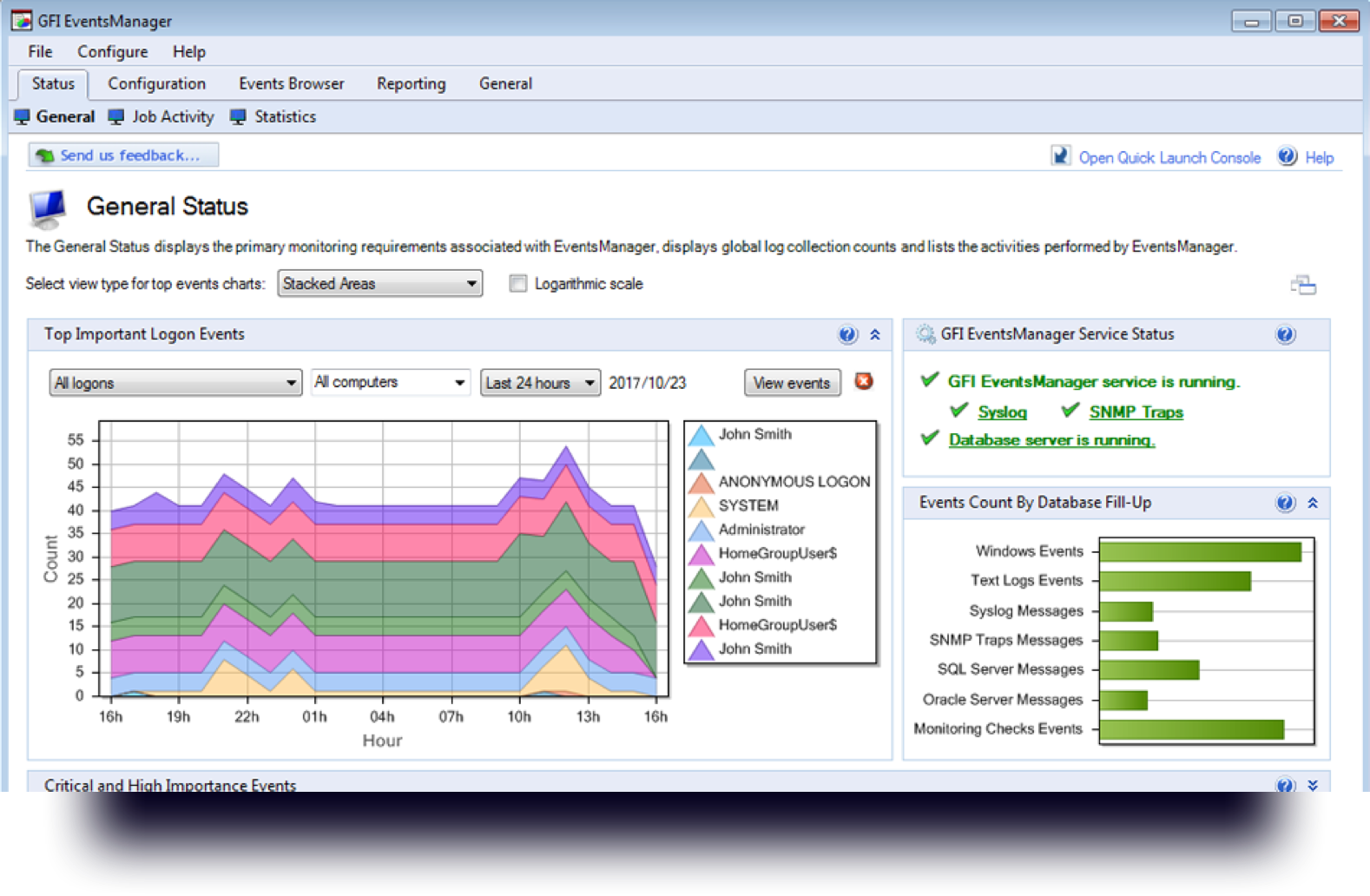Image resolution: width=1370 pixels, height=896 pixels.
Task: Click the SNMP Traps link
Action: tap(1136, 412)
